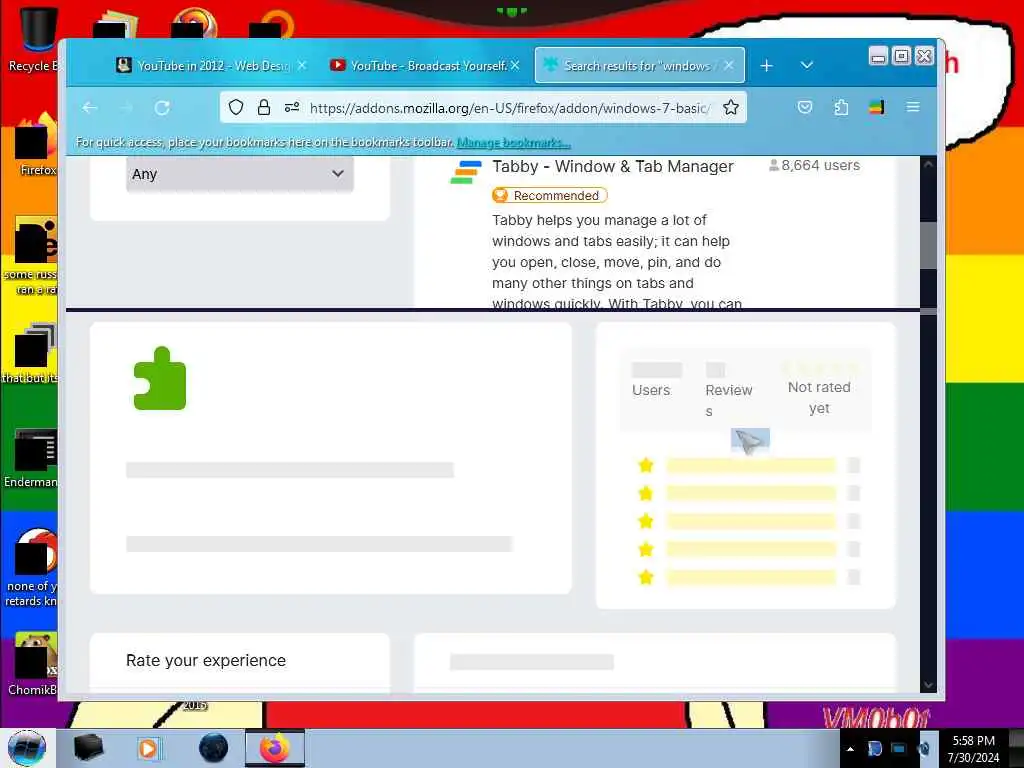
Task: Open a new tab with the plus button
Action: tap(767, 66)
